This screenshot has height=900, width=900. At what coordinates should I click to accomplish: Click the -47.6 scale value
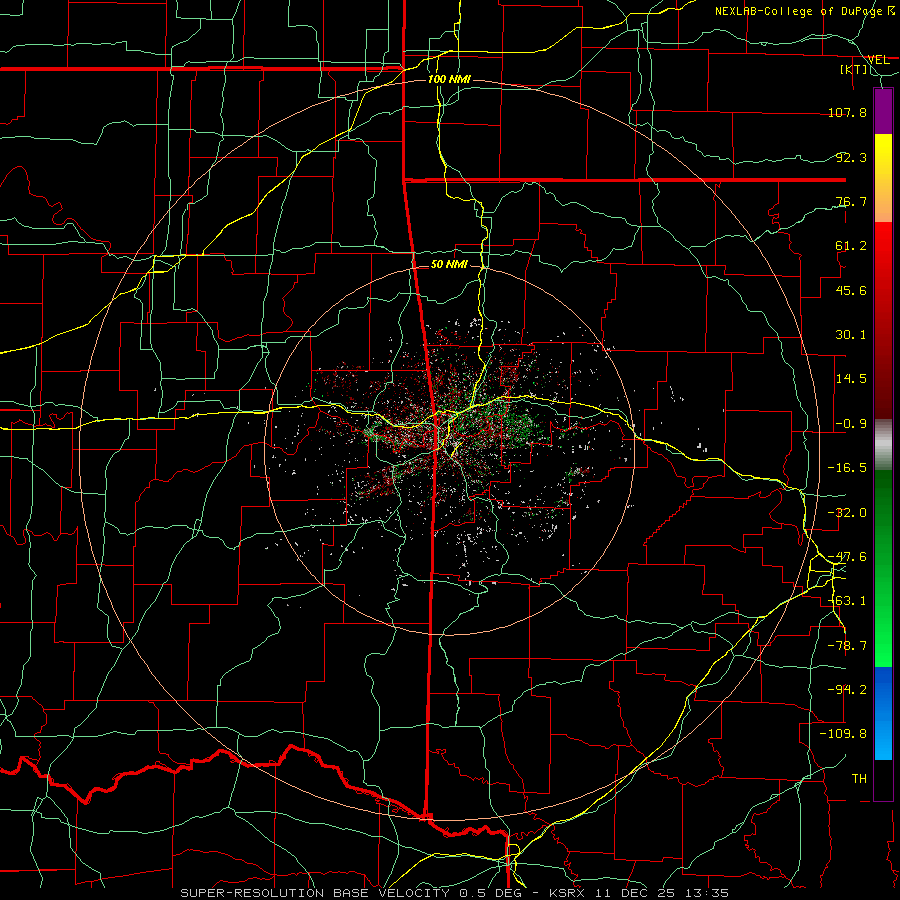click(847, 557)
